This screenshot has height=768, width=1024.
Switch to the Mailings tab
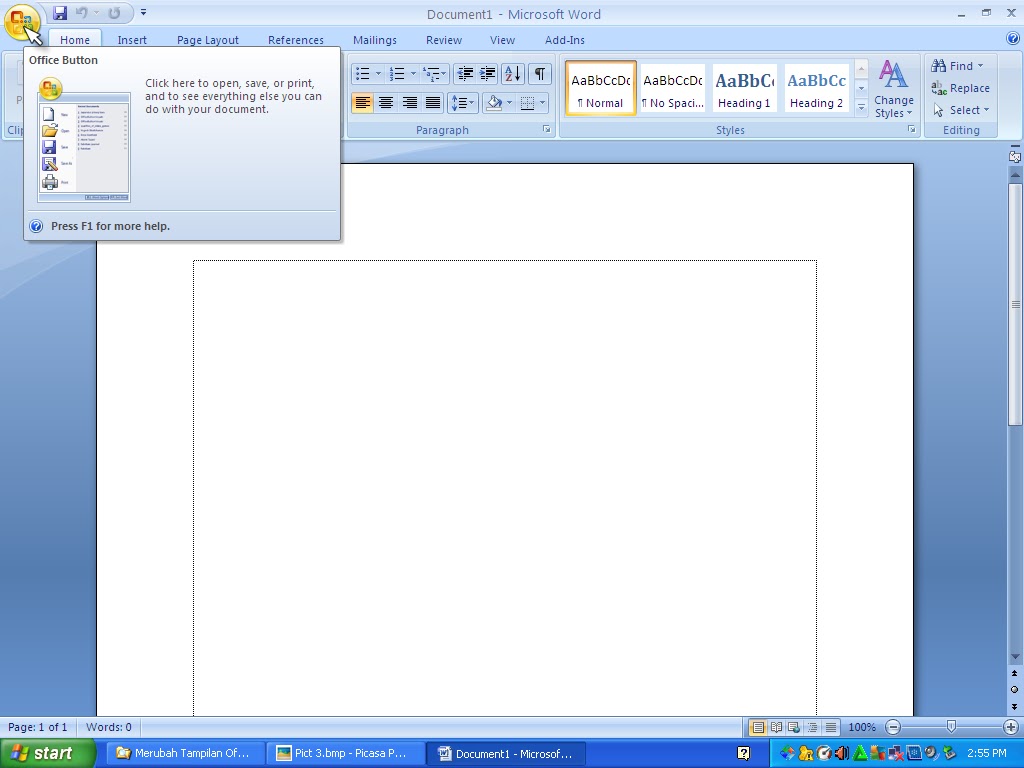click(x=374, y=40)
